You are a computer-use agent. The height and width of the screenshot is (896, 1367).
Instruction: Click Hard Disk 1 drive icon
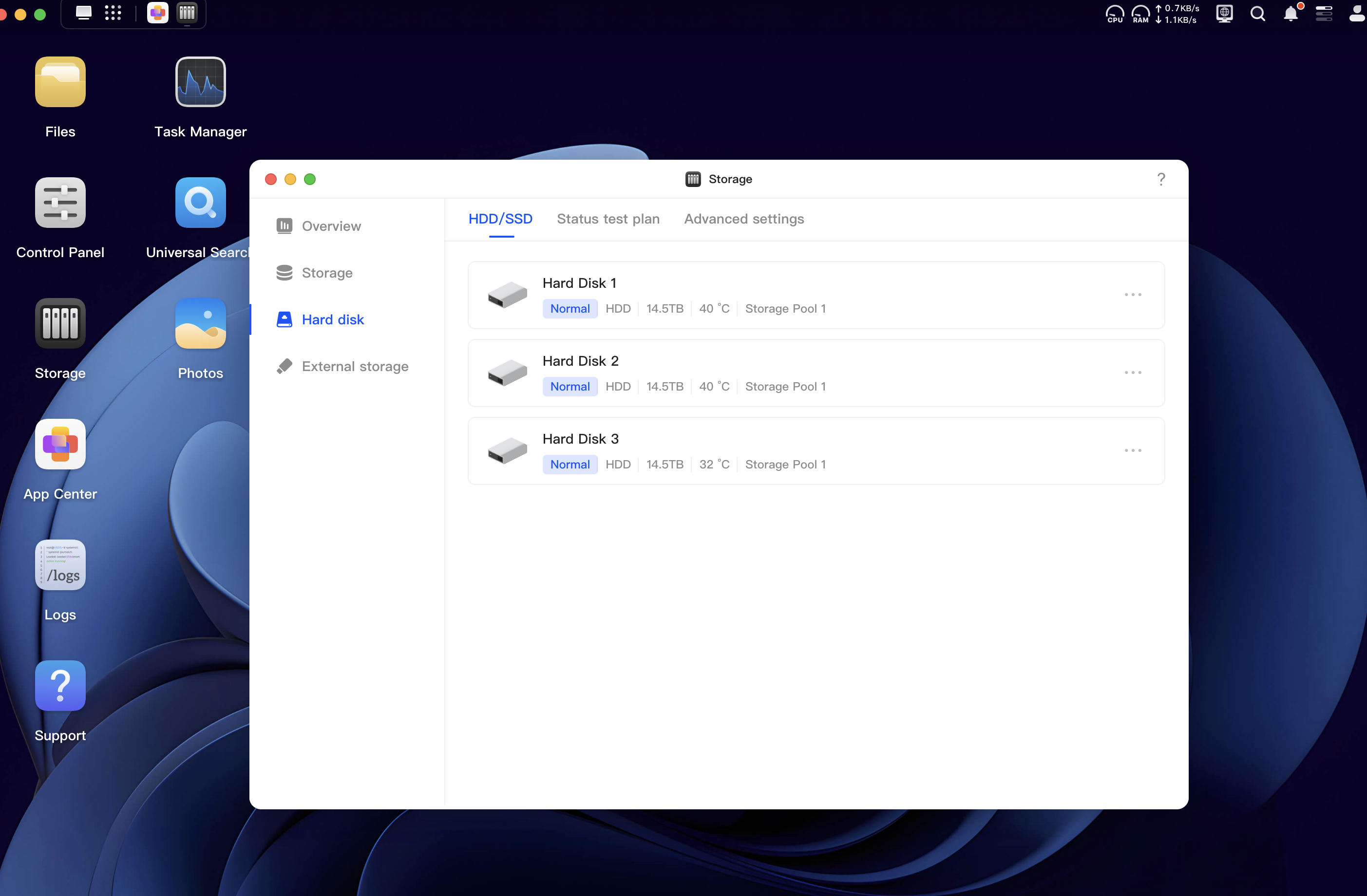click(507, 295)
